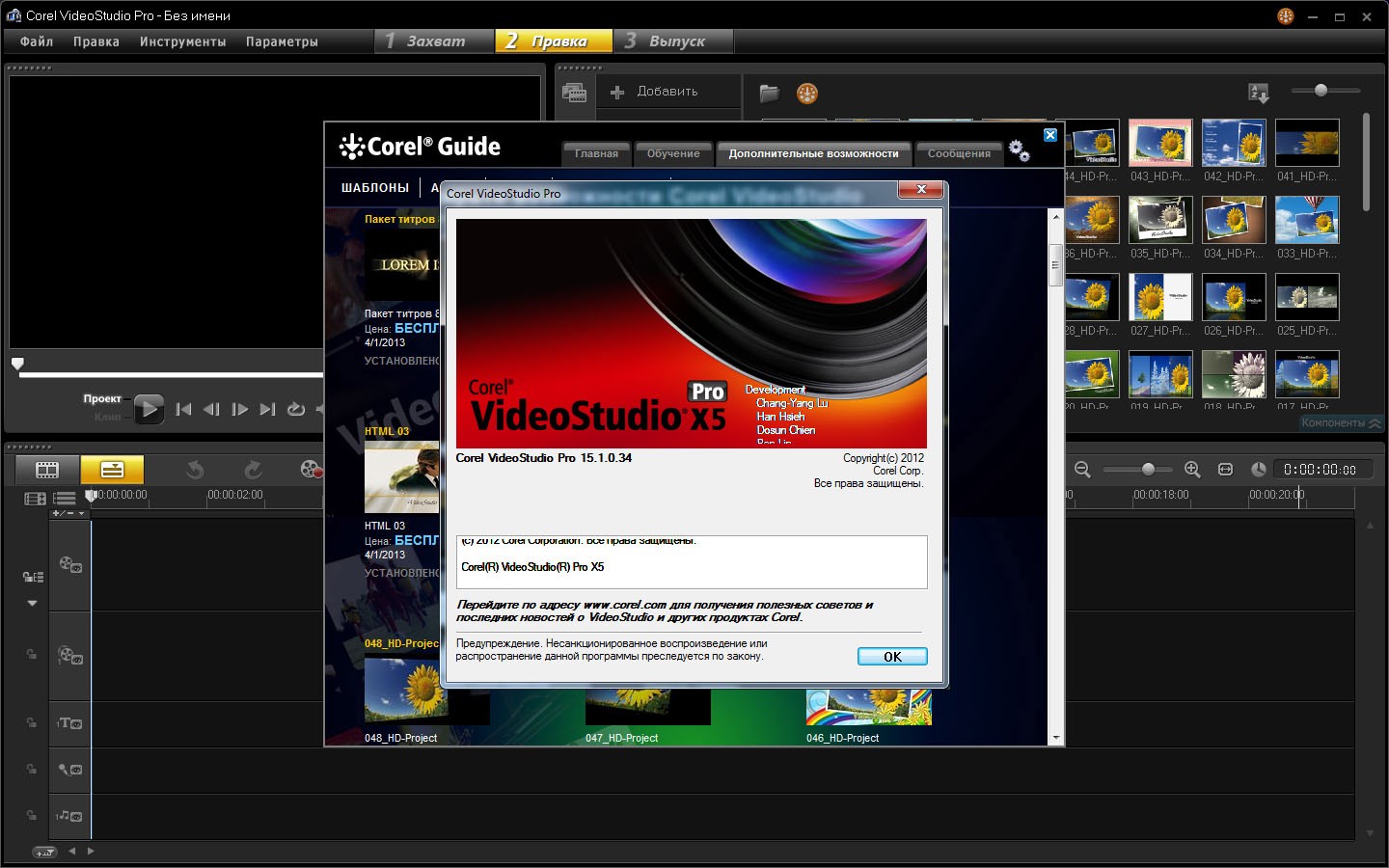Open the Правка menu
The image size is (1389, 868).
click(96, 41)
